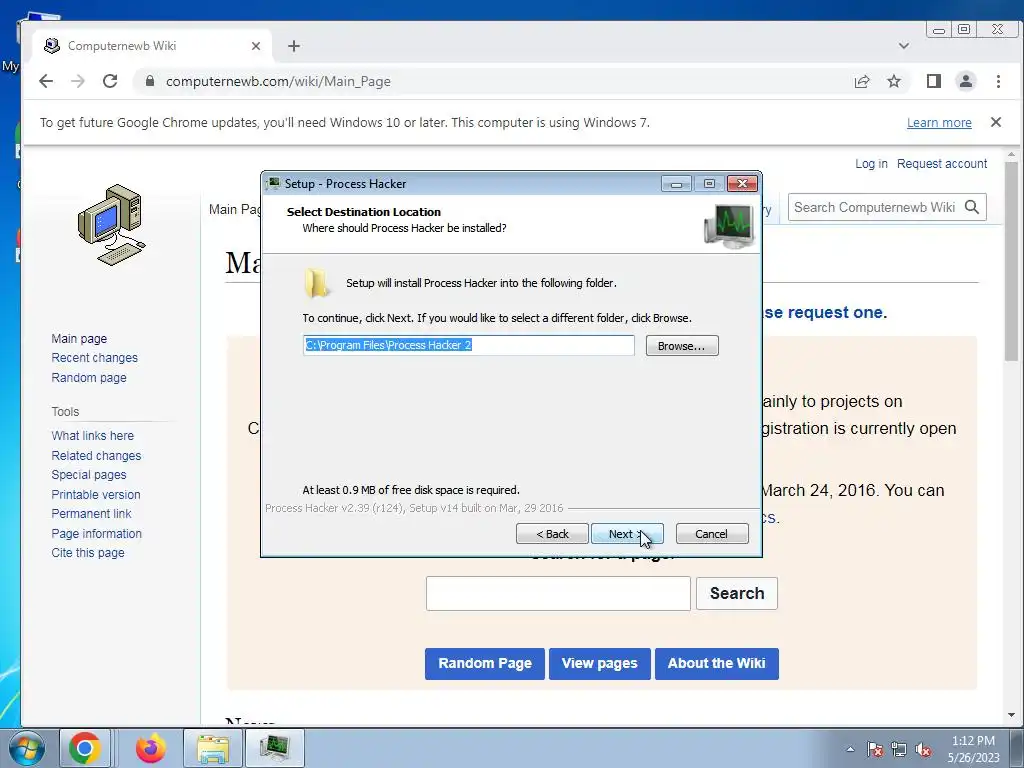Close the Computernewb Wiki tab
1024x768 pixels.
tap(256, 46)
